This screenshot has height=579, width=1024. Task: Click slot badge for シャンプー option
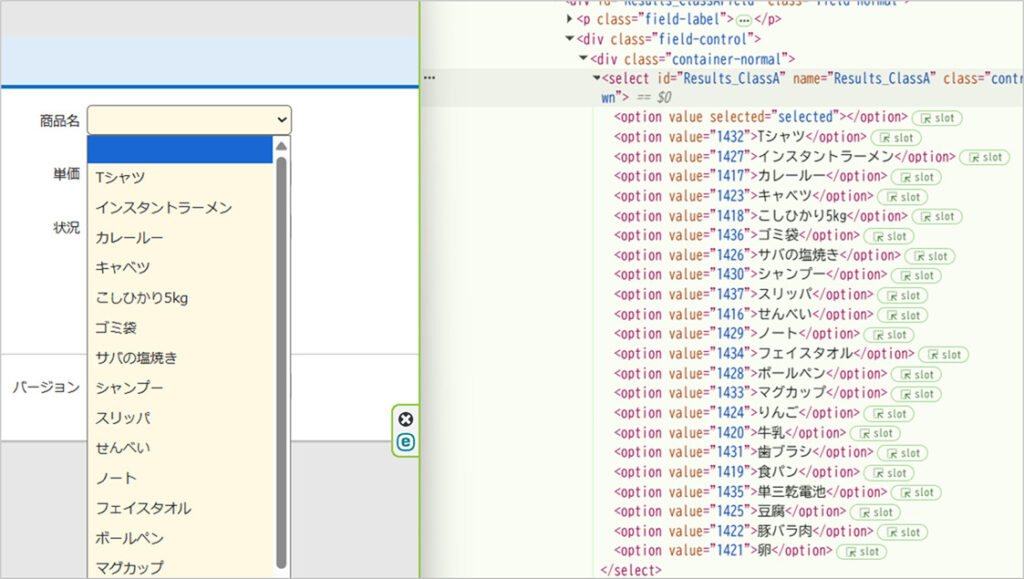pyautogui.click(x=916, y=275)
